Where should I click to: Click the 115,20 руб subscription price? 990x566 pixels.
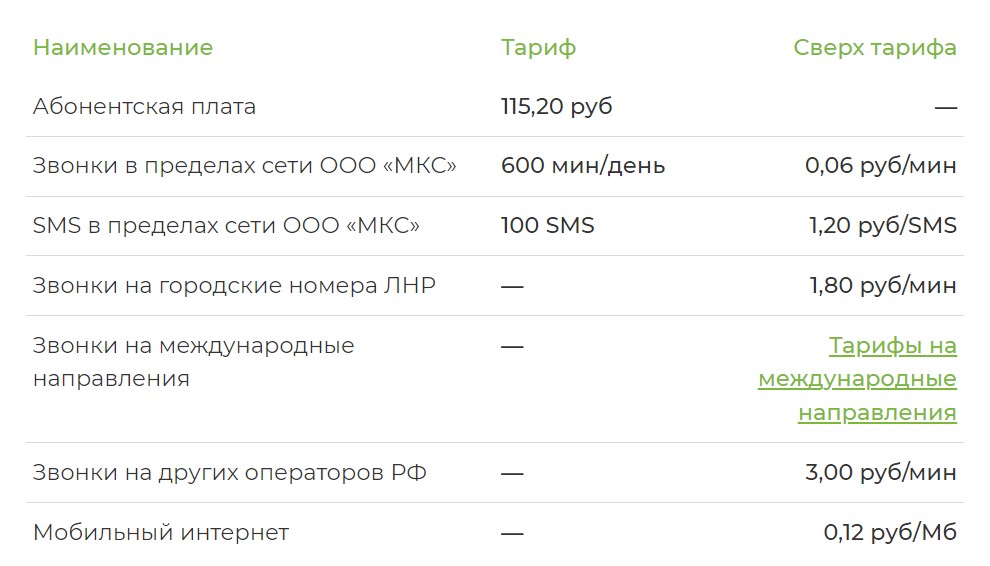pos(556,107)
